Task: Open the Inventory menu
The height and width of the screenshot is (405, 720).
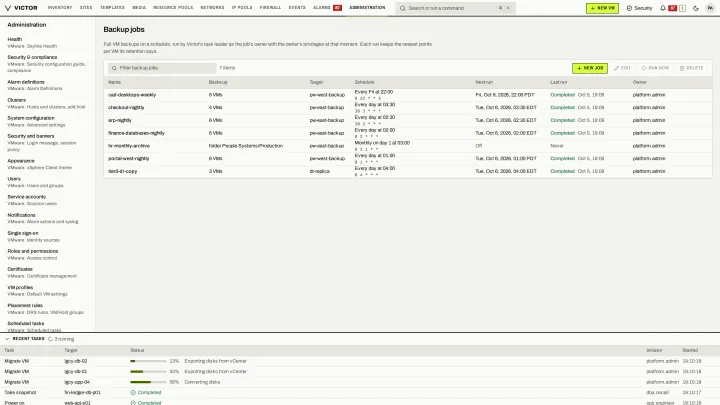Action: coord(60,8)
